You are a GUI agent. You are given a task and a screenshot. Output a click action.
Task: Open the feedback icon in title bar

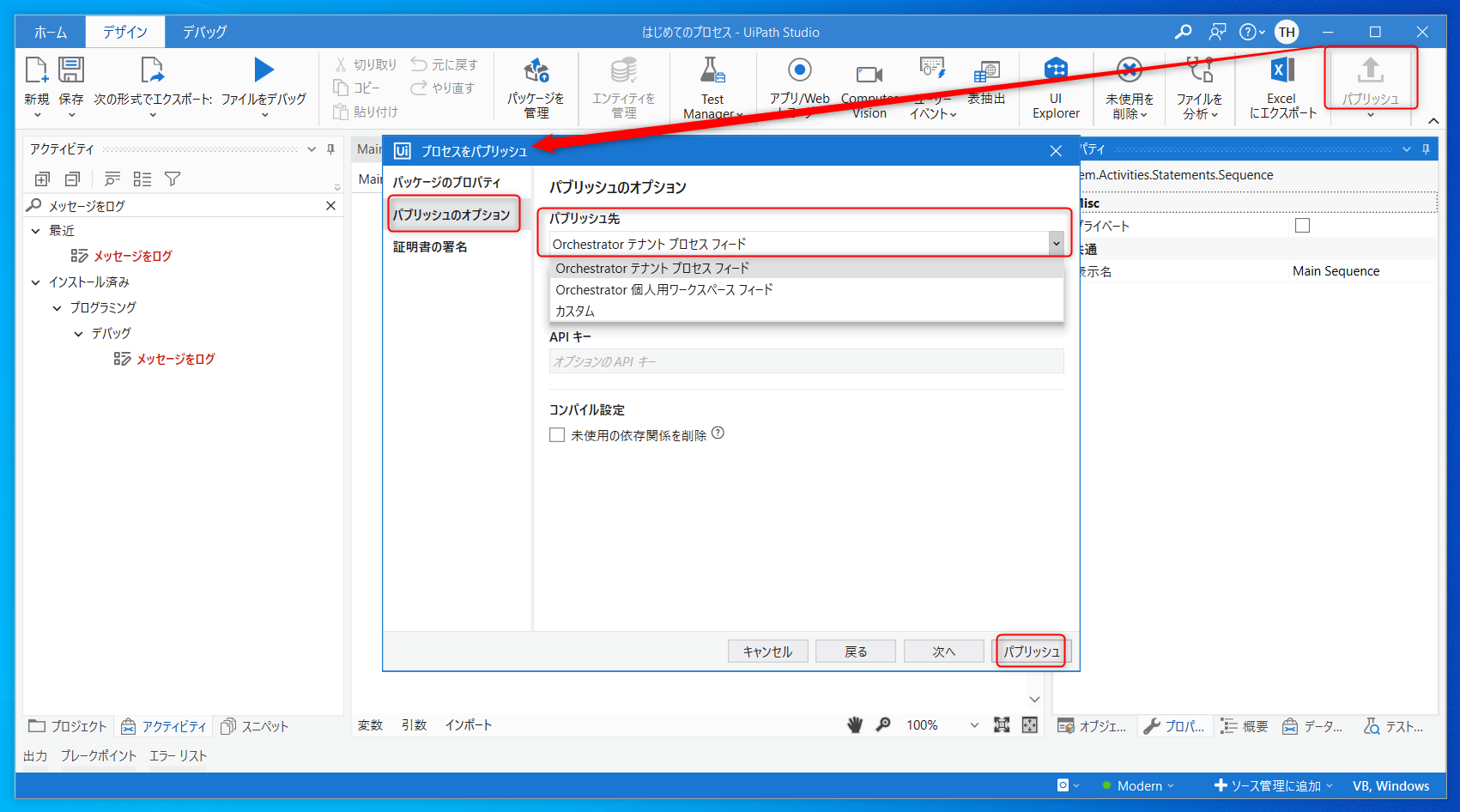tap(1217, 32)
